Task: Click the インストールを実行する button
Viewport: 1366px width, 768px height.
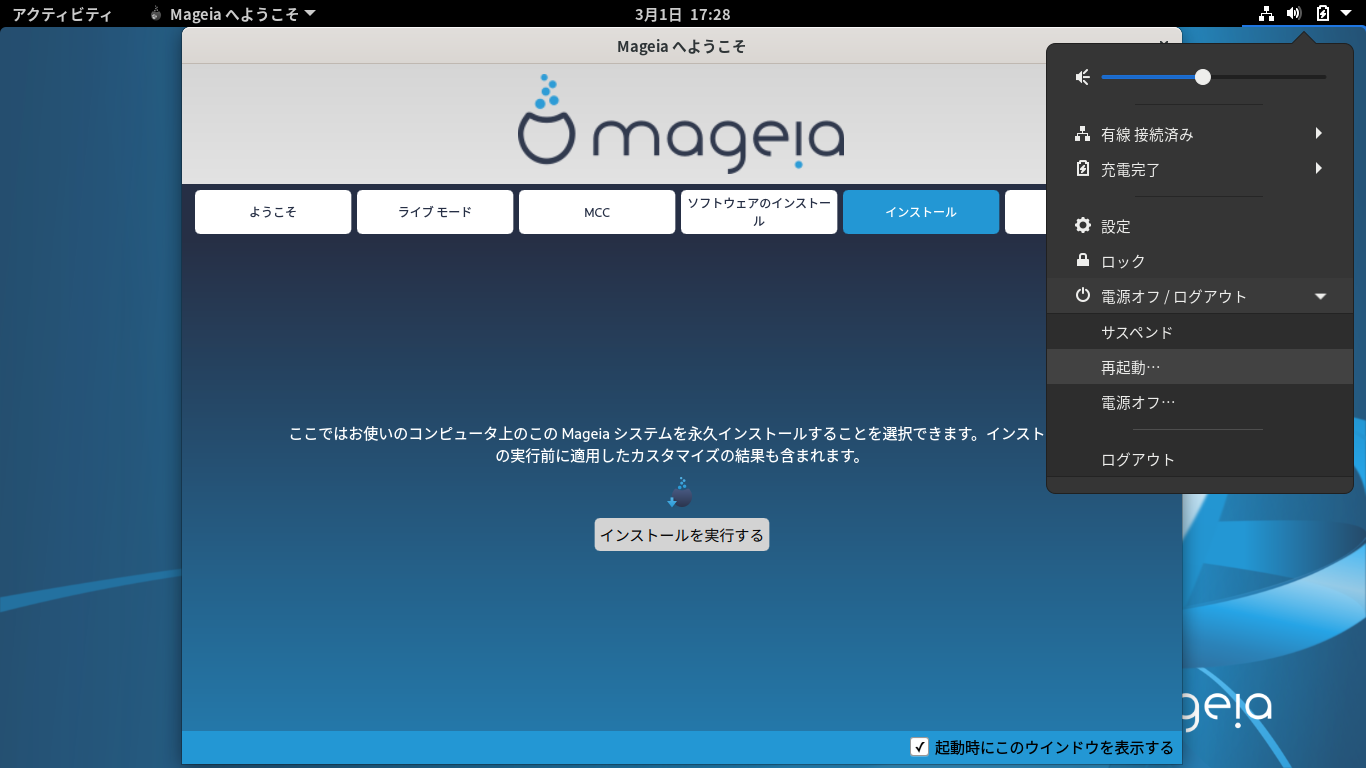Action: pos(682,535)
